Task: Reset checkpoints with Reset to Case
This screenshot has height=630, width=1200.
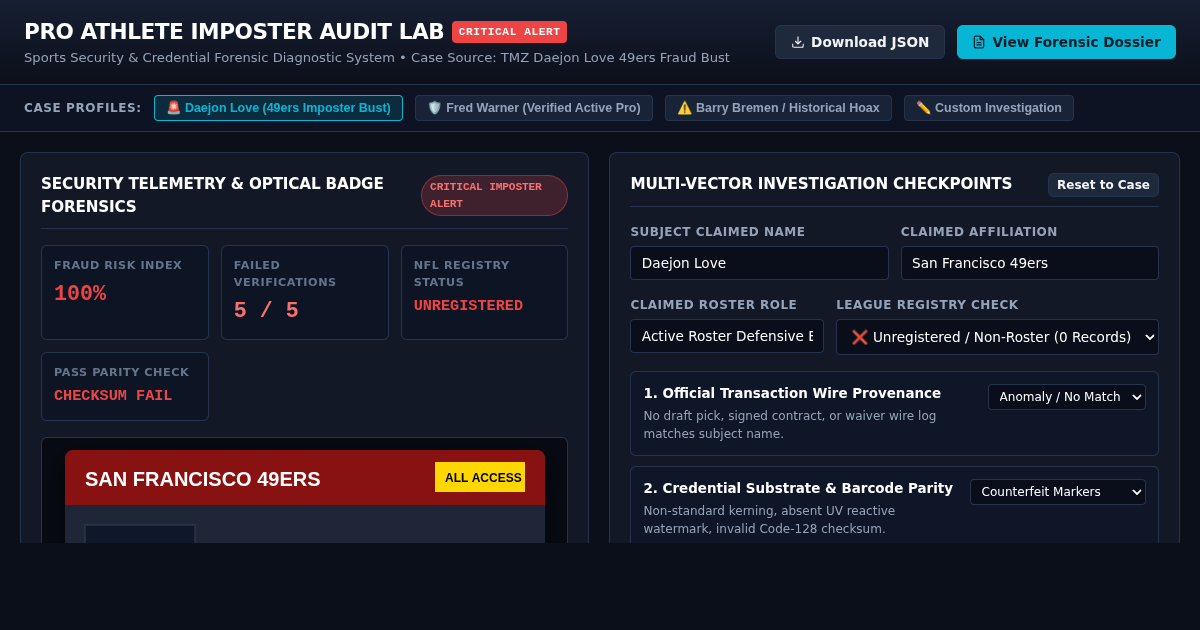Action: click(1103, 185)
